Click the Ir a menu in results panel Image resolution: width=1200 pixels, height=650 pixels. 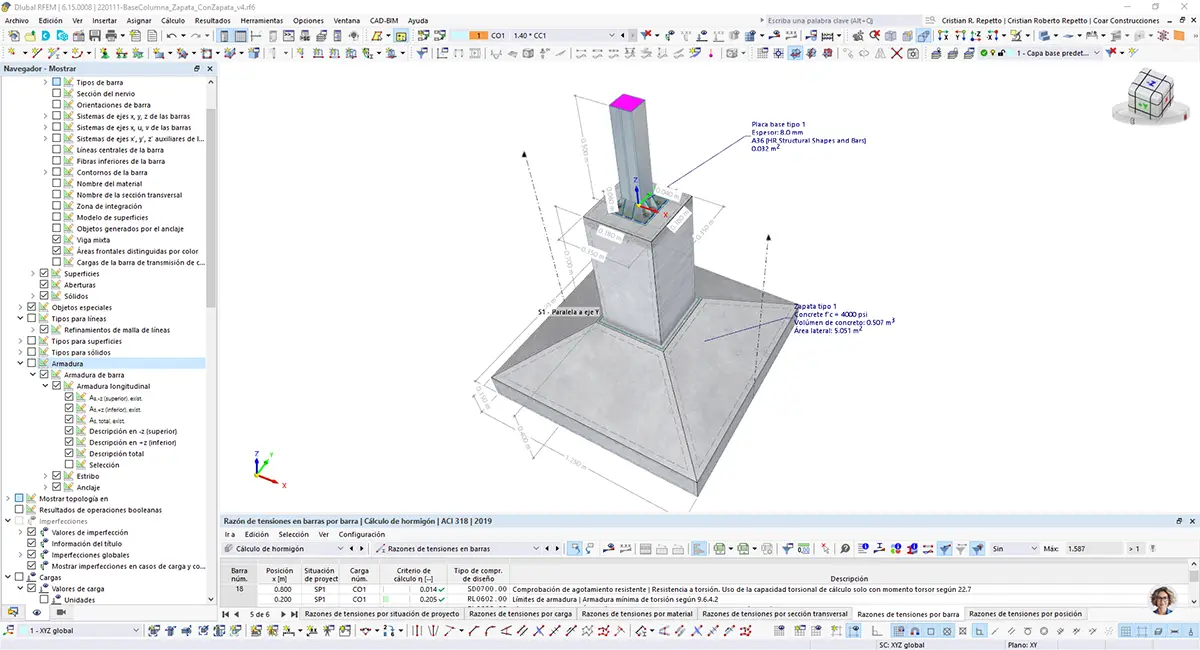pyautogui.click(x=230, y=534)
